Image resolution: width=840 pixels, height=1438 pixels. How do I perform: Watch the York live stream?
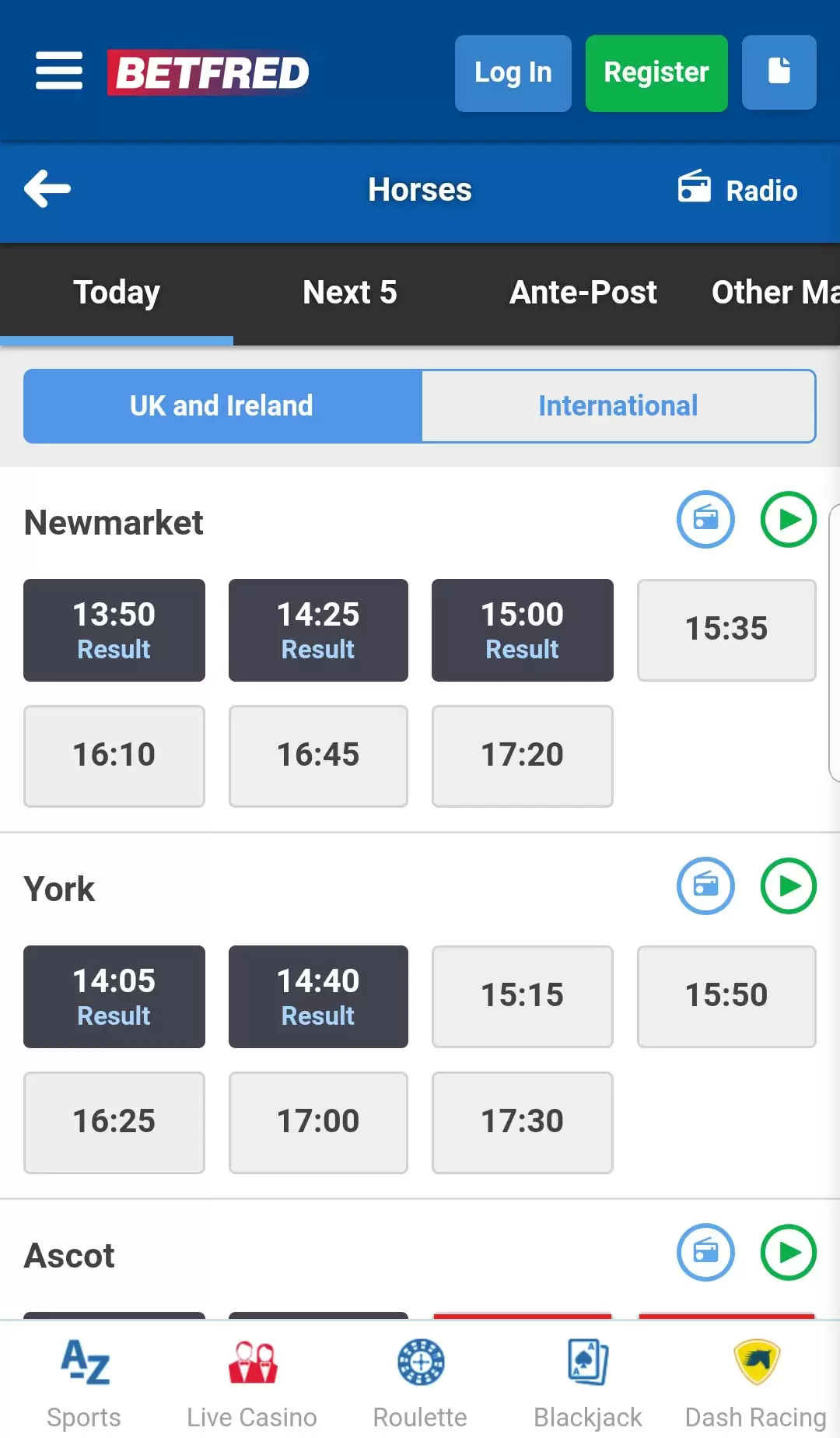(788, 886)
